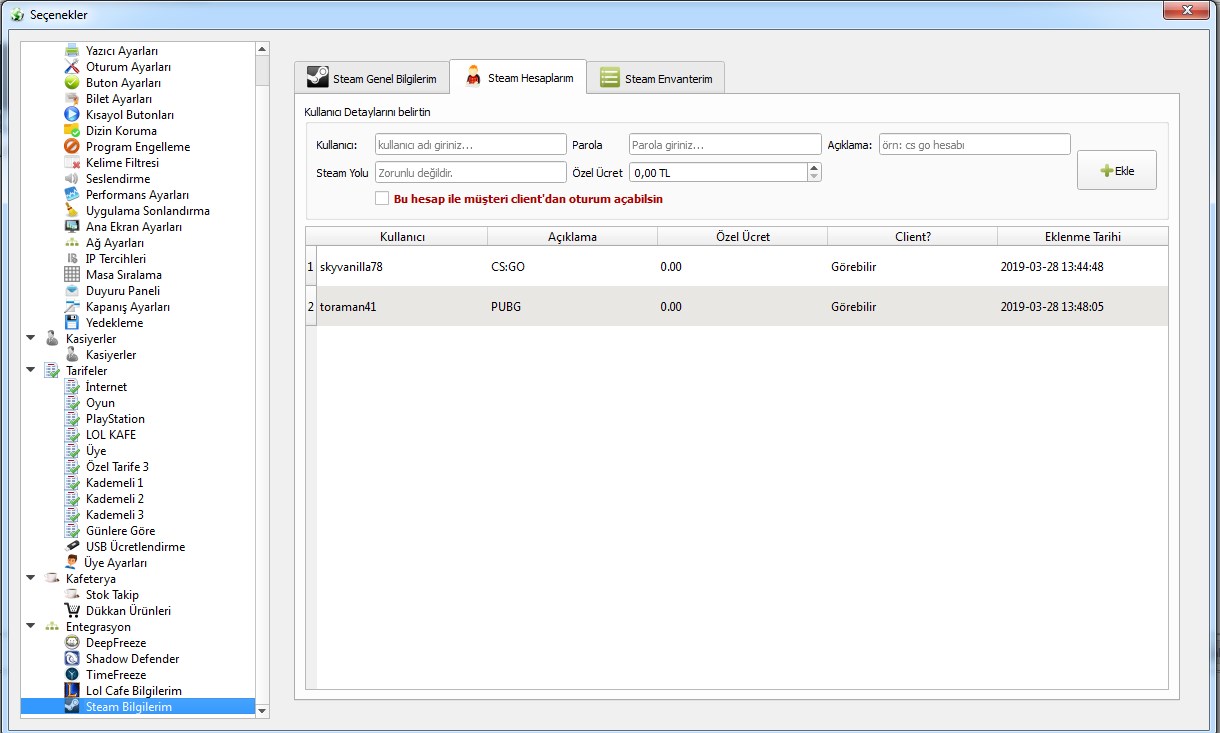Click the Kısayol Butonları blue icon

click(x=72, y=115)
